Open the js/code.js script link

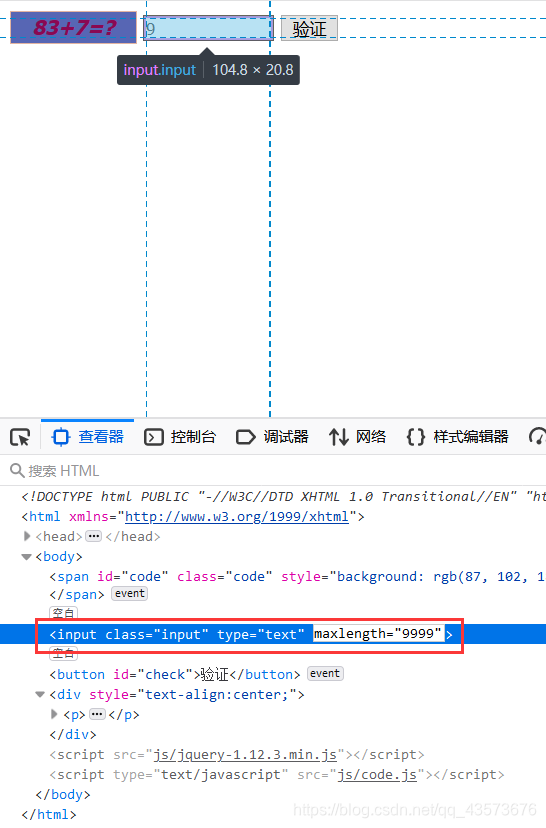378,775
